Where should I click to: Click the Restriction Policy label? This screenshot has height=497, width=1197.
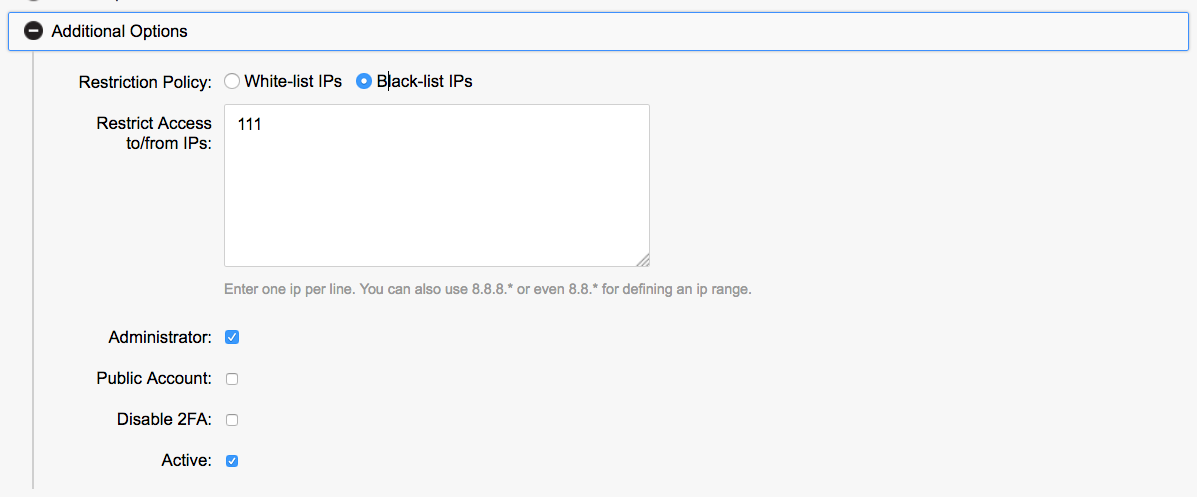(x=145, y=82)
